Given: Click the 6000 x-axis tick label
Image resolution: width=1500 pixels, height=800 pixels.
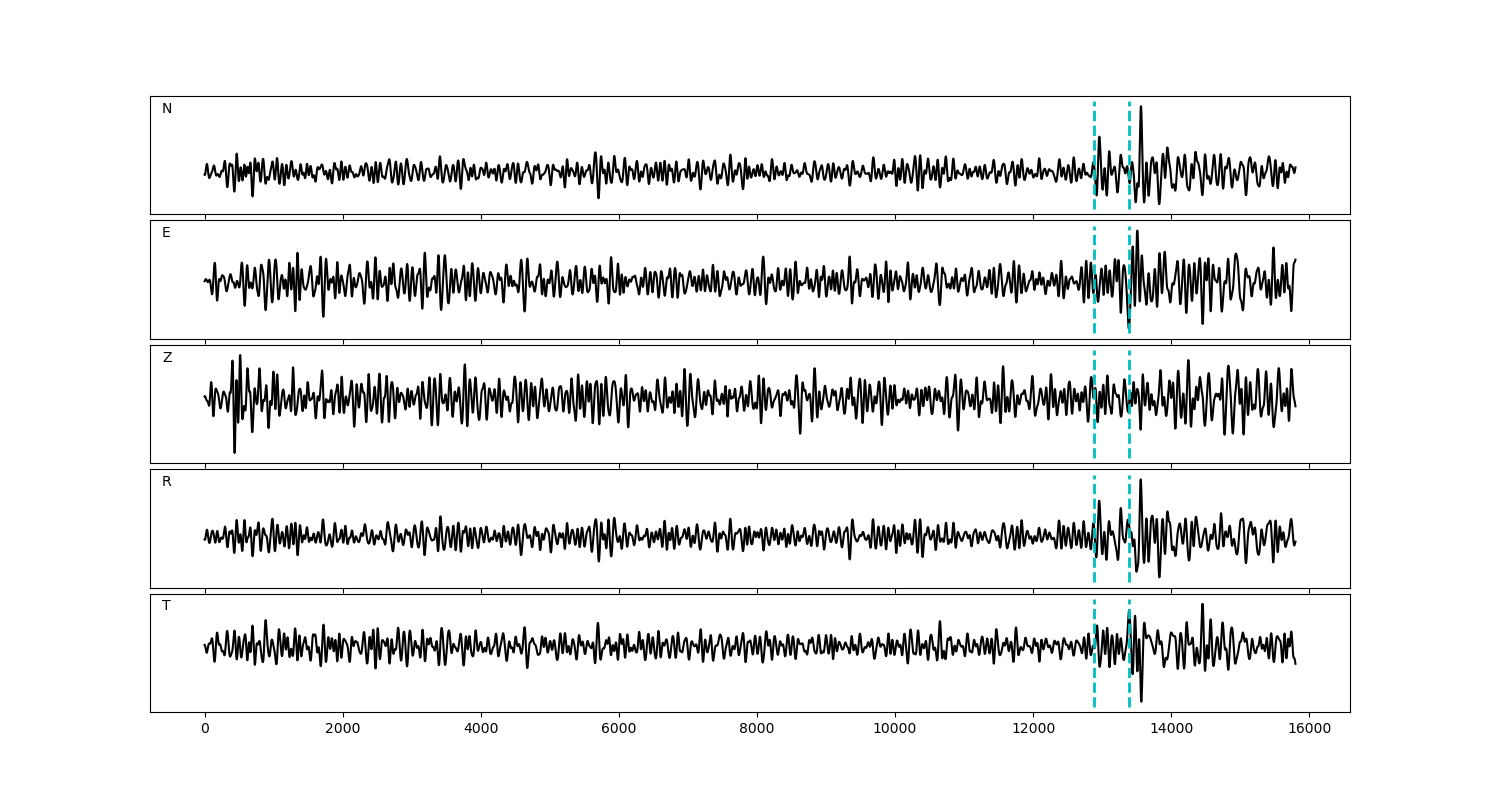Looking at the screenshot, I should [619, 730].
